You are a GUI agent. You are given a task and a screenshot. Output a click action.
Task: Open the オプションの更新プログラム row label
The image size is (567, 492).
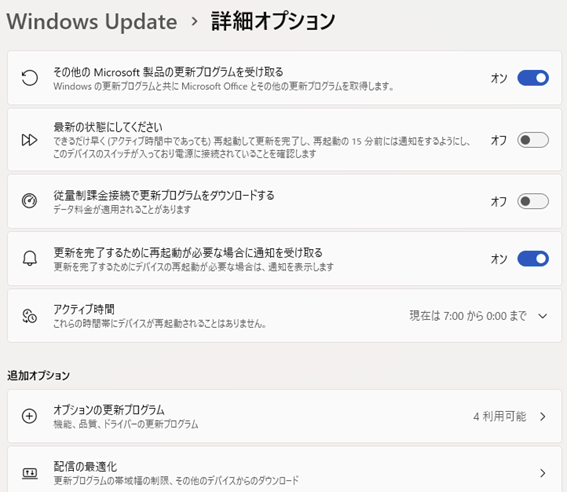click(109, 410)
